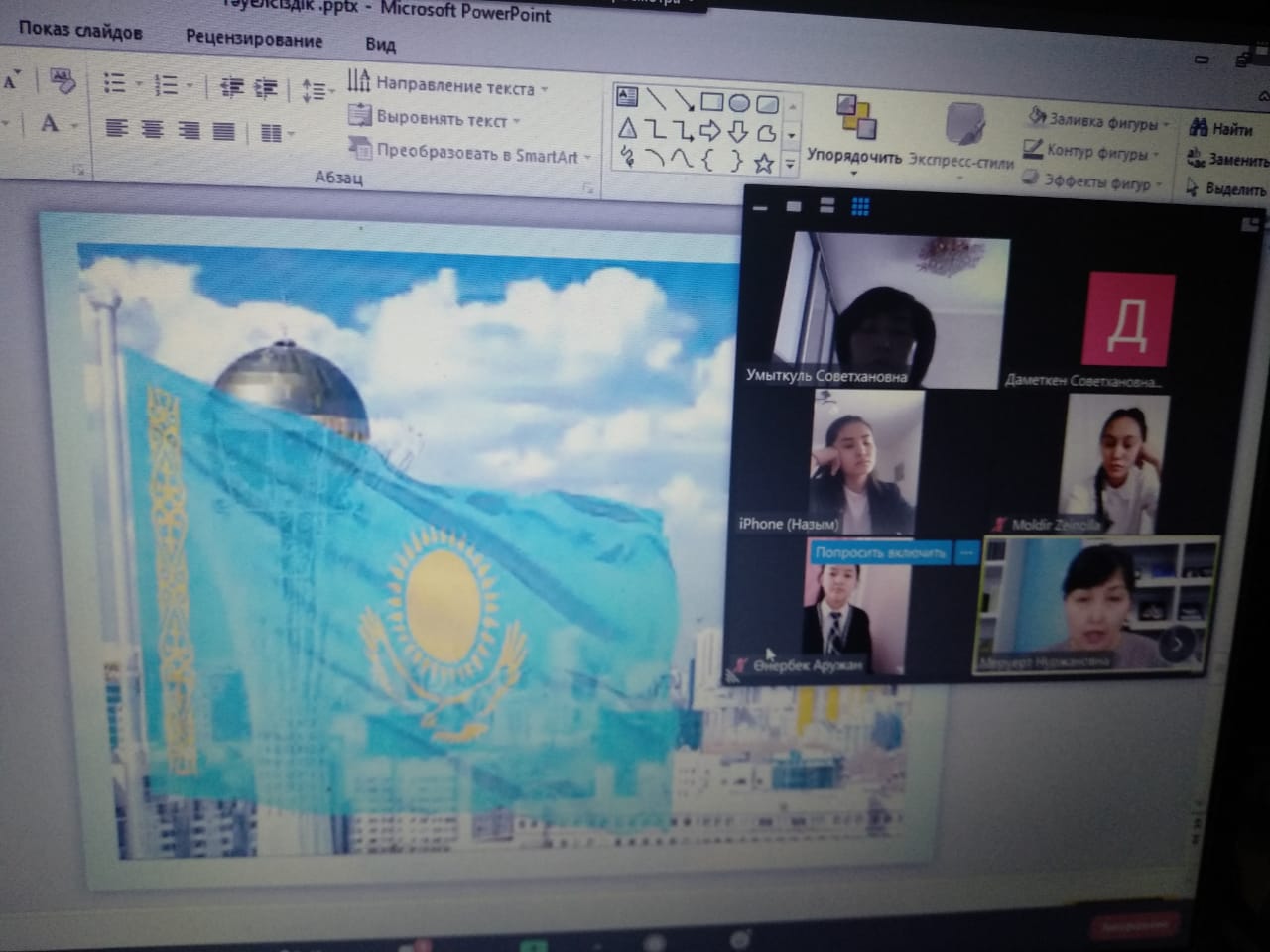Select the curve shape
1270x952 pixels.
pyautogui.click(x=682, y=158)
